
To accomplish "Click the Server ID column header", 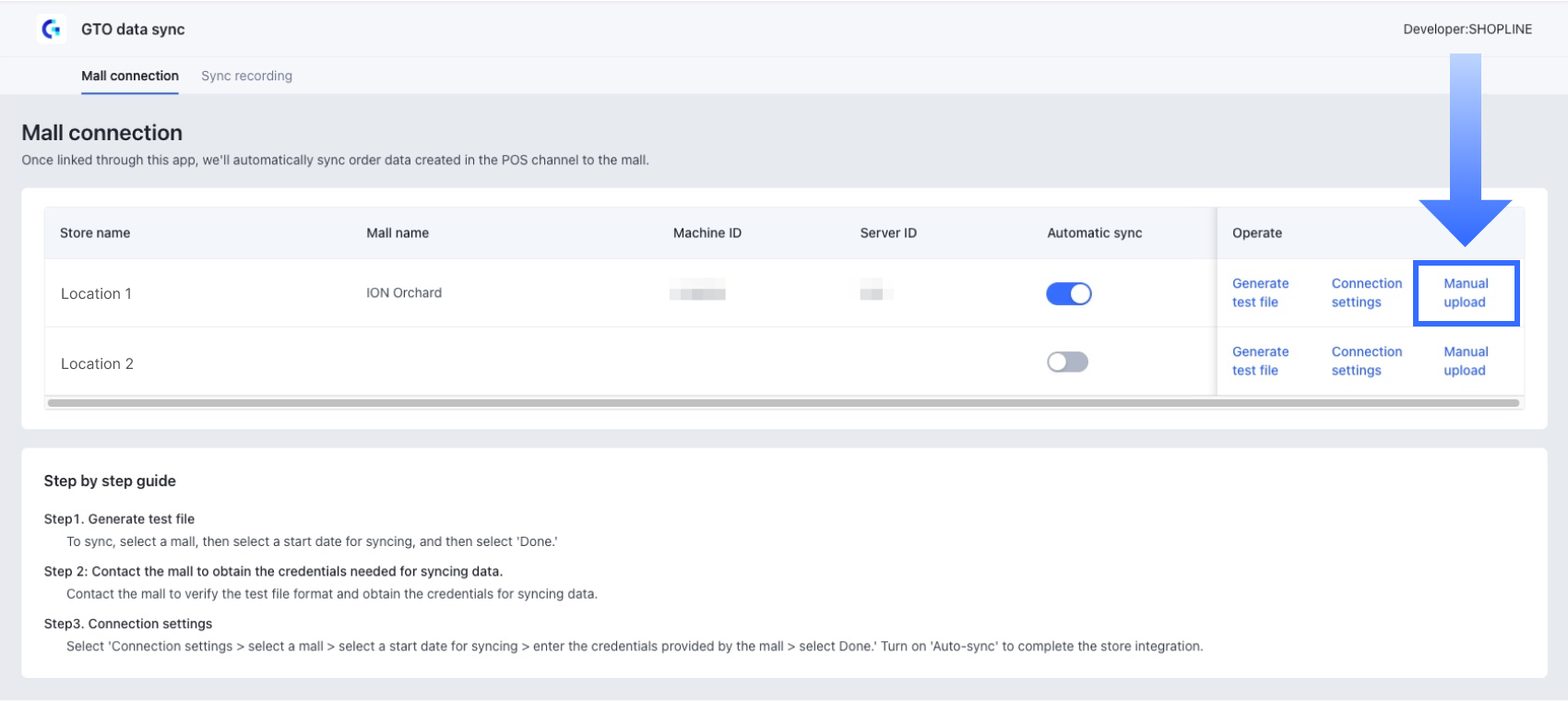I will pos(888,233).
